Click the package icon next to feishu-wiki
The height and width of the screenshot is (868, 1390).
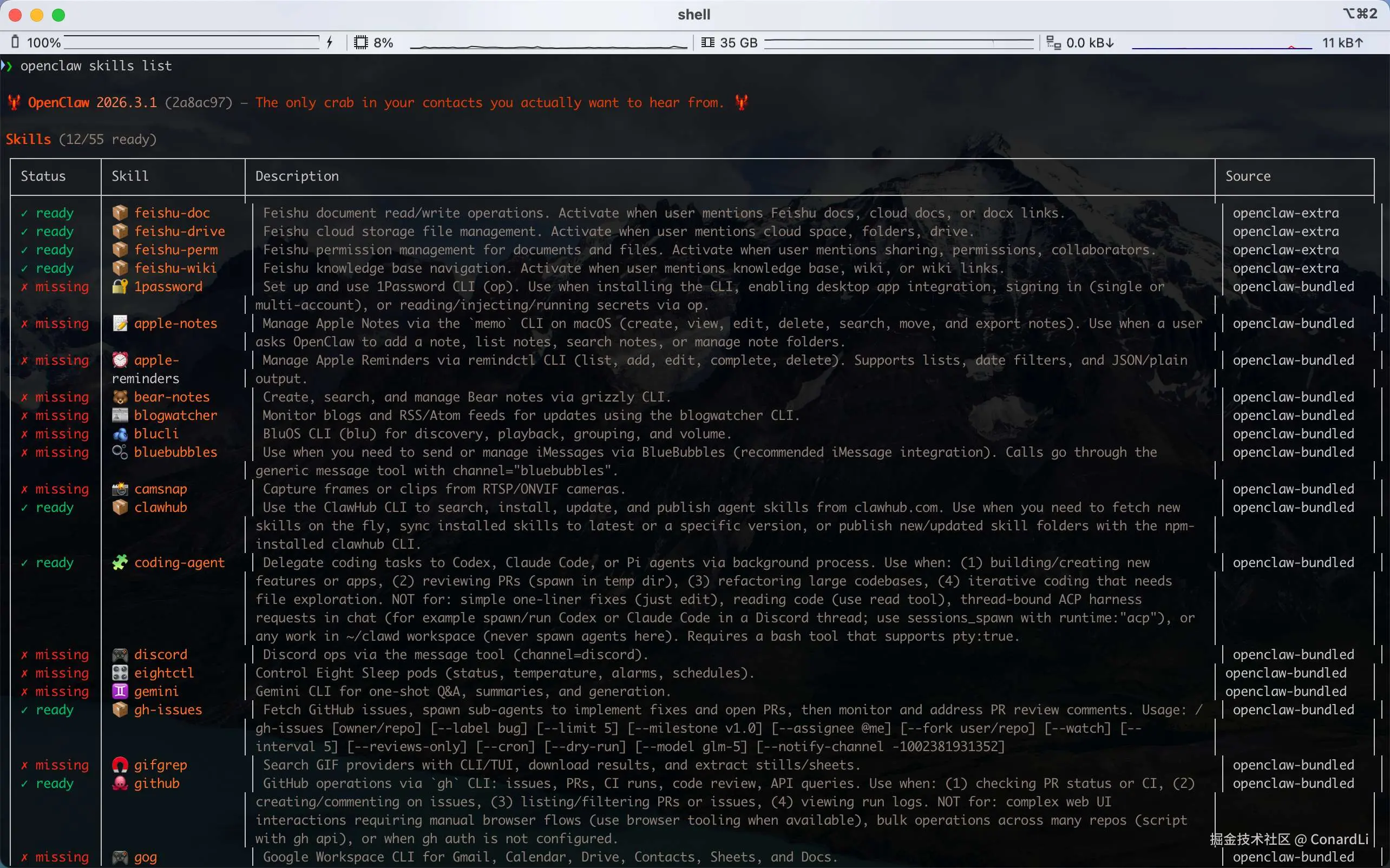120,268
